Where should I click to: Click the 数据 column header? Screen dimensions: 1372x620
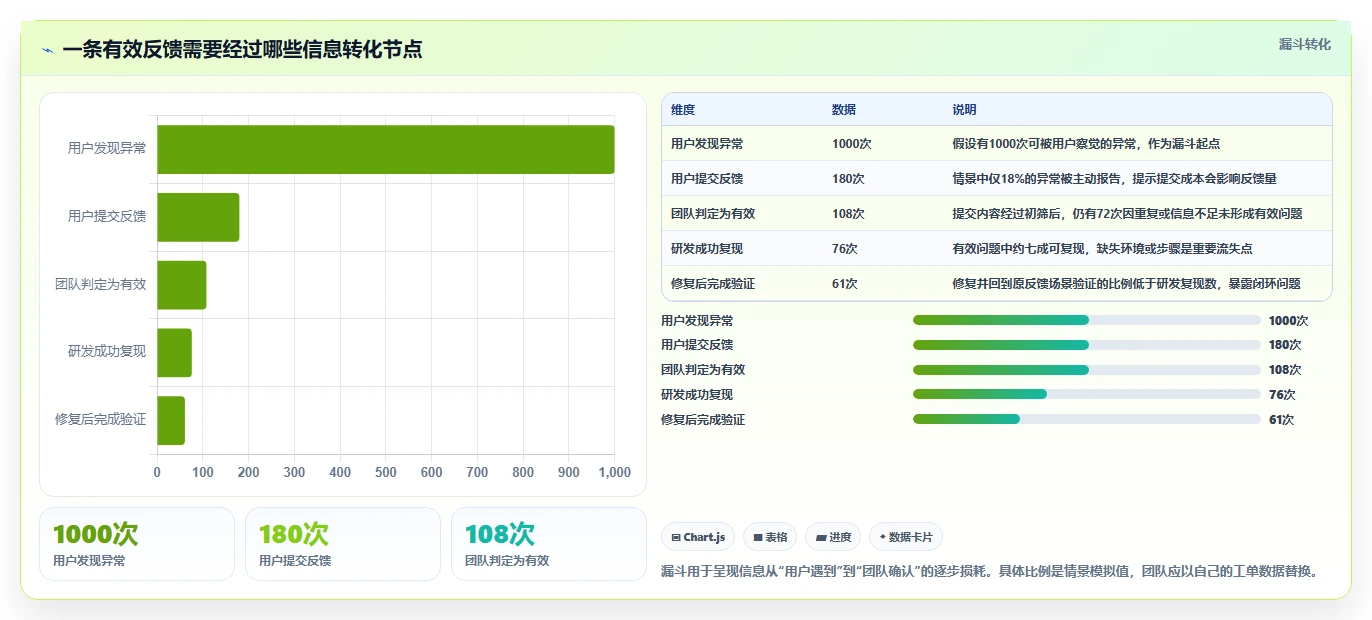(x=844, y=110)
